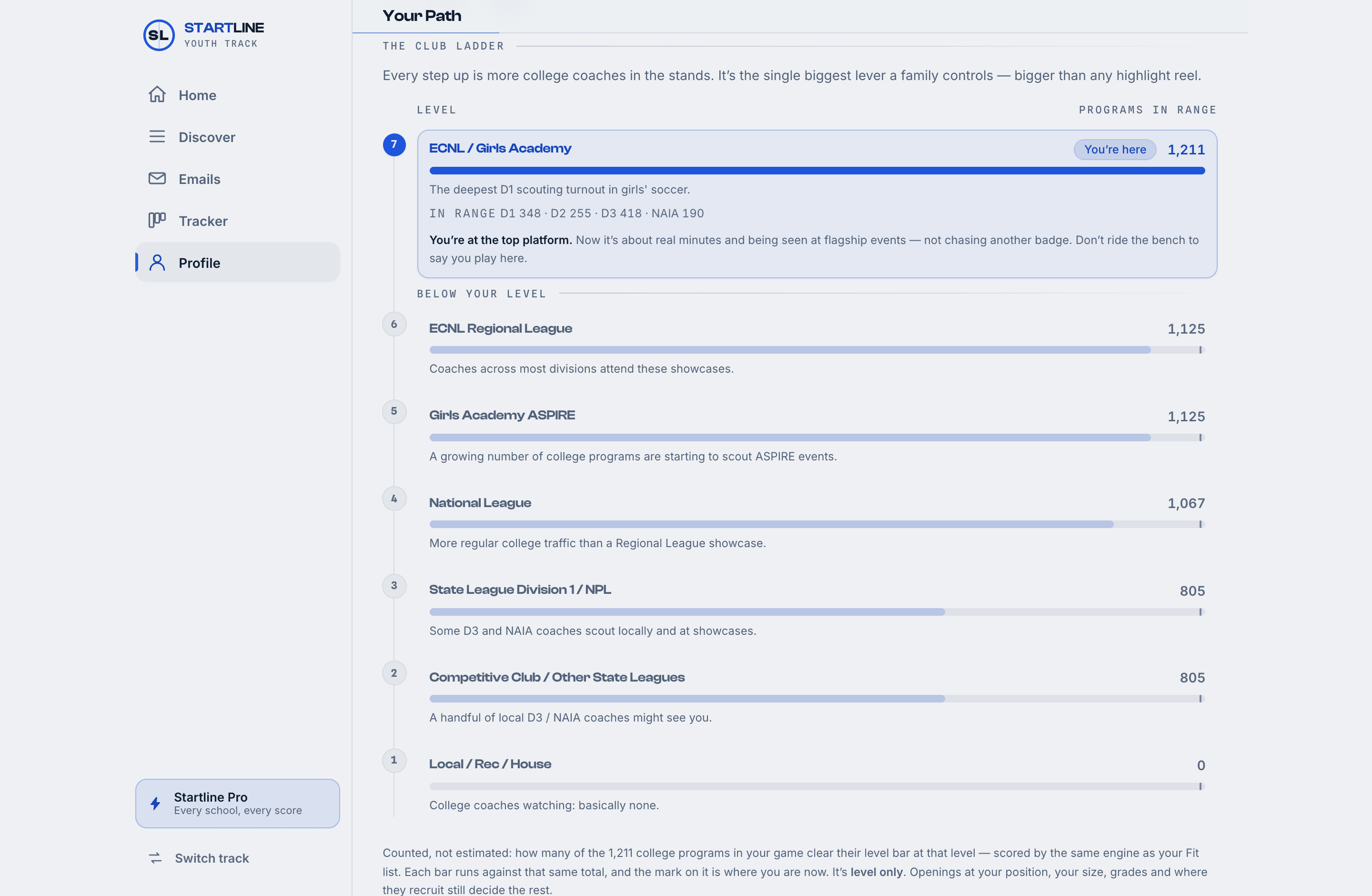The image size is (1372, 896).
Task: Click the 0 count for Local / Rec / House
Action: coord(1201,766)
